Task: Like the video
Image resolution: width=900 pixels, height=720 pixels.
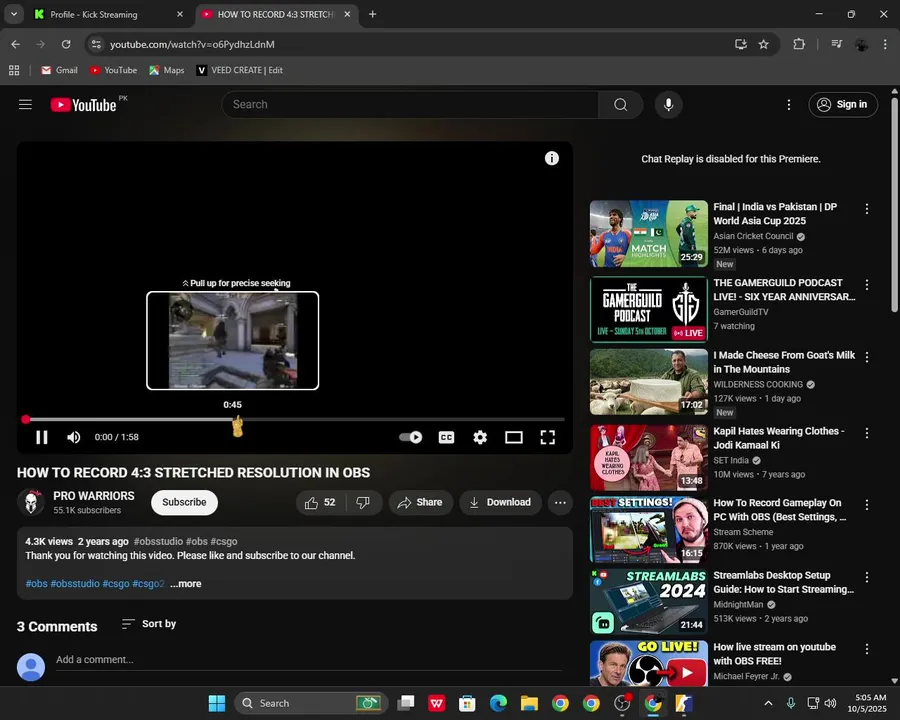Action: pyautogui.click(x=321, y=502)
